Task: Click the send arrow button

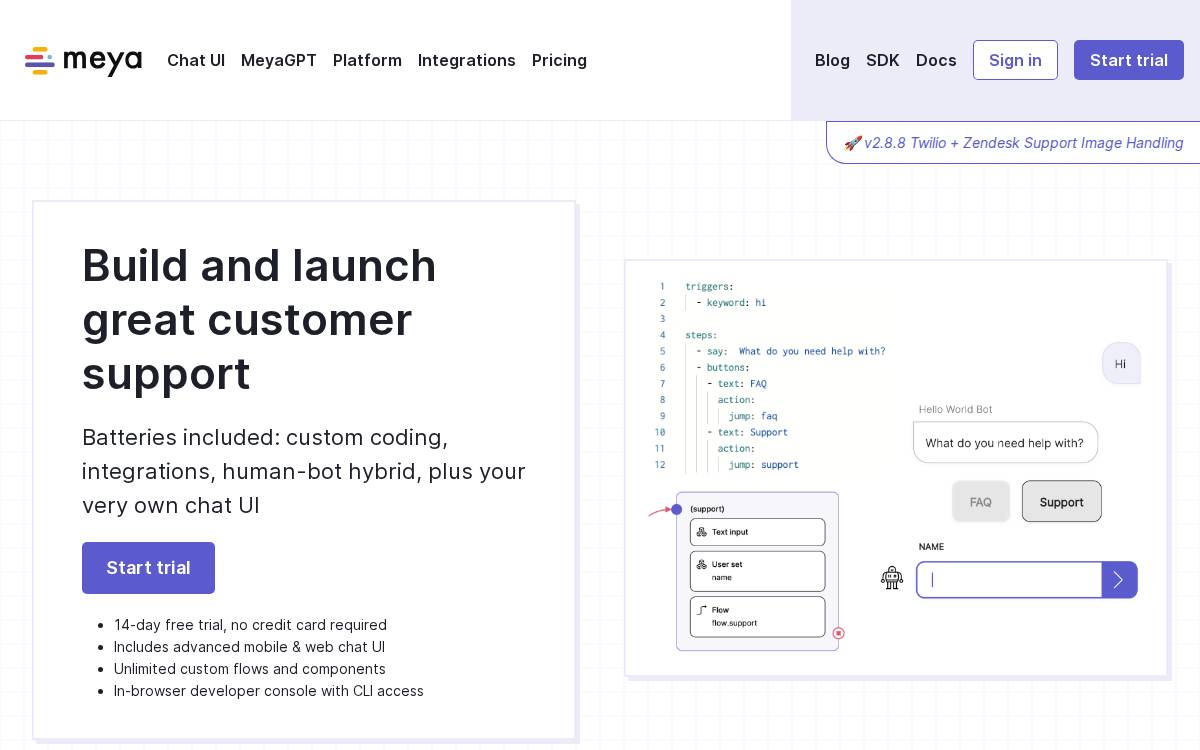Action: [1119, 580]
